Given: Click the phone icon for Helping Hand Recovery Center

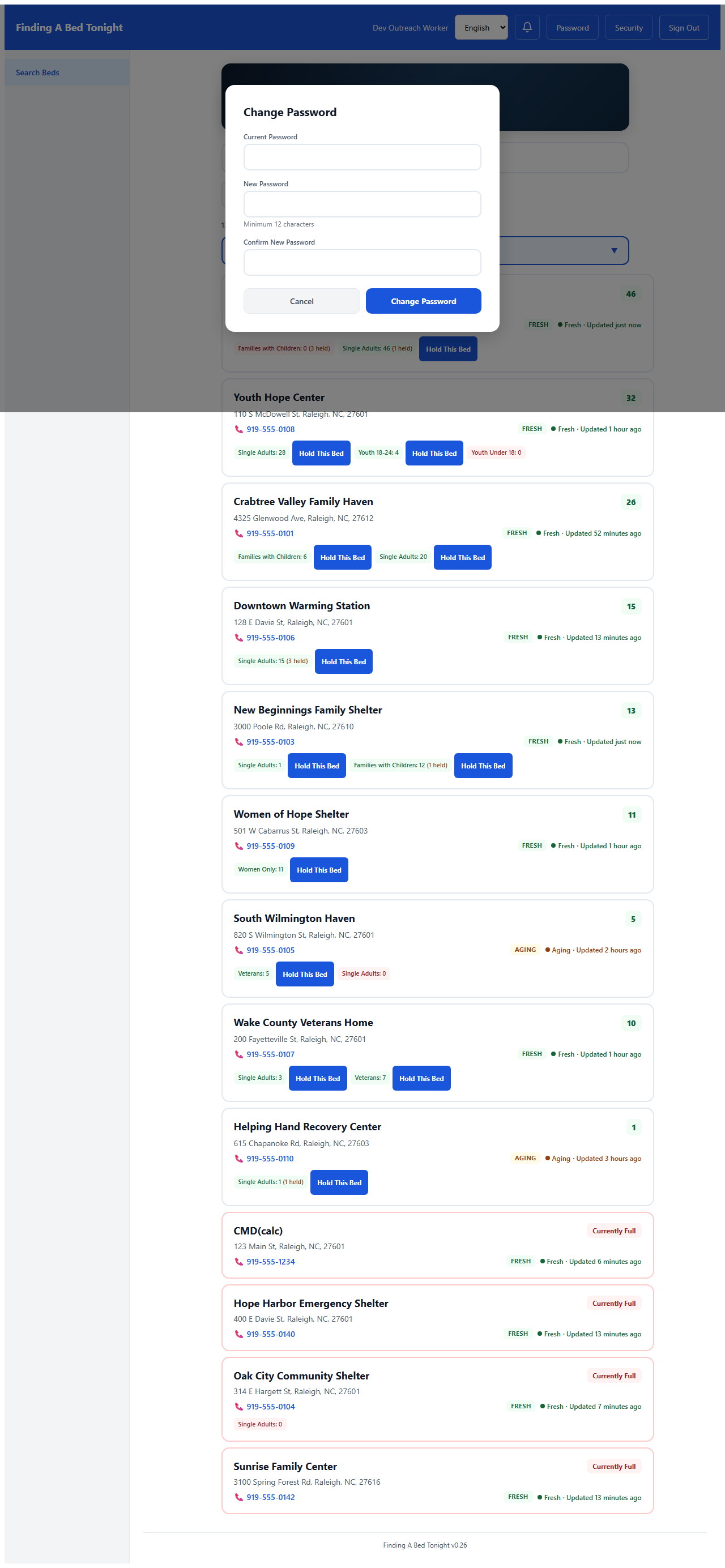Looking at the screenshot, I should point(238,1159).
